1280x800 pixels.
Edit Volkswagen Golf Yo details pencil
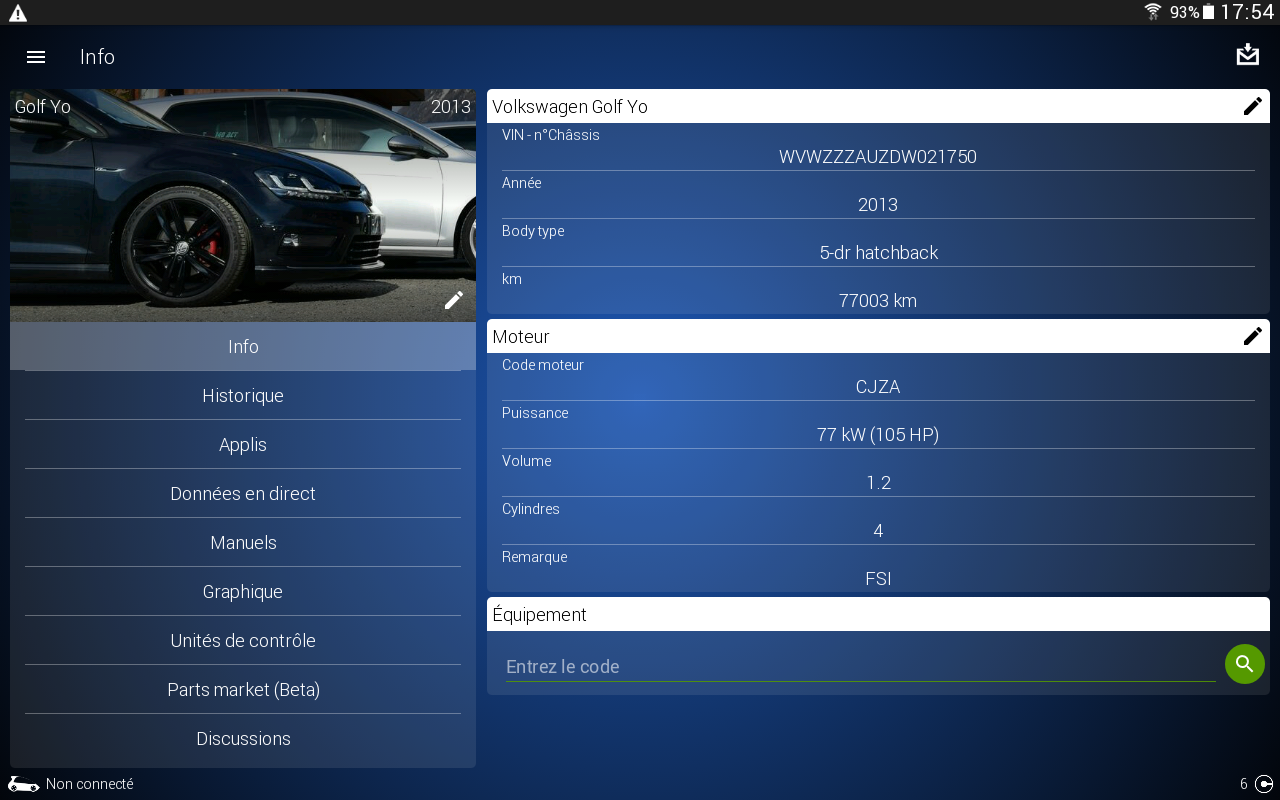click(x=1252, y=106)
